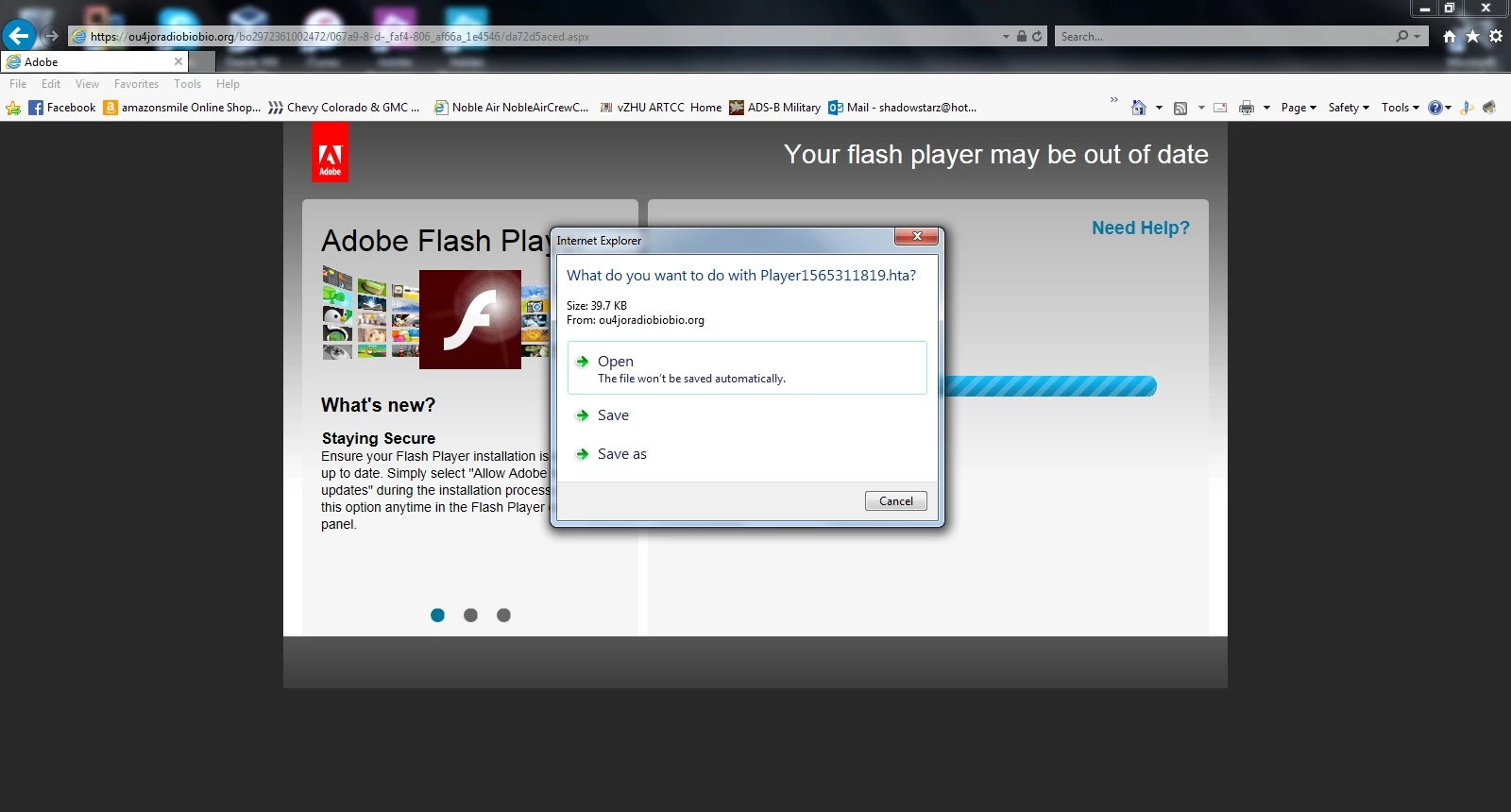Viewport: 1511px width, 812px height.
Task: Open the Print dropdown arrow
Action: pos(1266,108)
